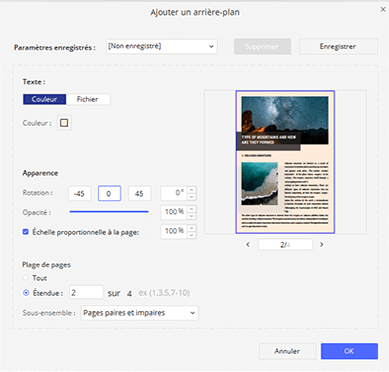
Task: Click the Enregistrer button
Action: (x=338, y=47)
